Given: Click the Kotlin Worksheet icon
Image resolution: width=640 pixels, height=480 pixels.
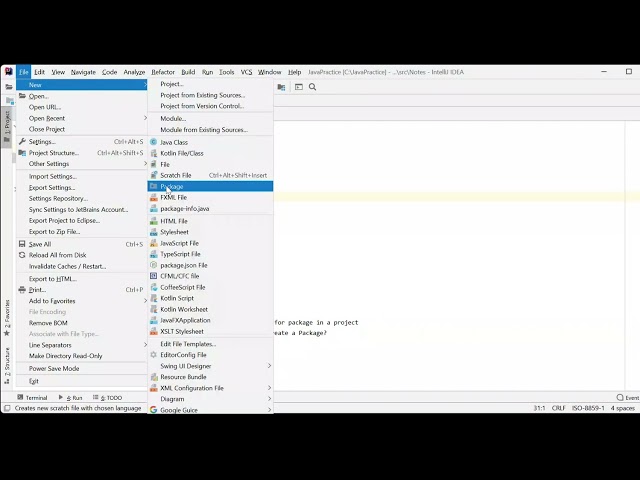Looking at the screenshot, I should point(153,309).
